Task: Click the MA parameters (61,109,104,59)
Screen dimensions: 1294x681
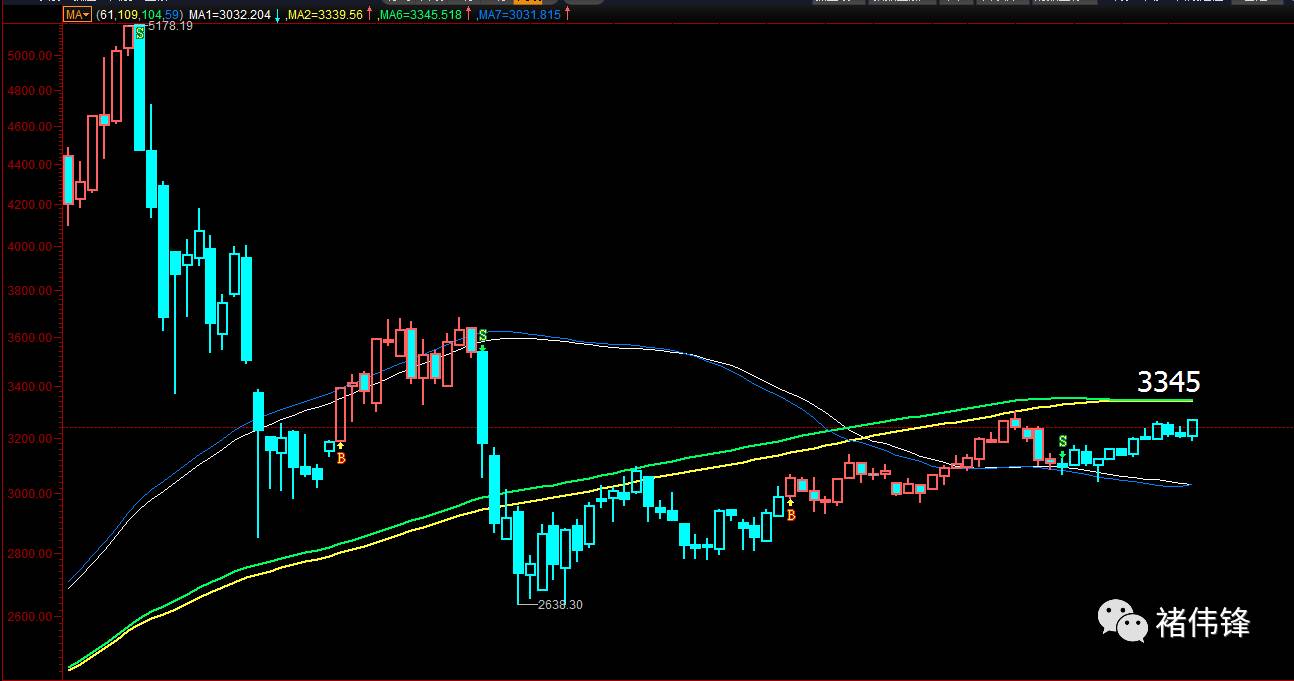Action: [x=140, y=15]
